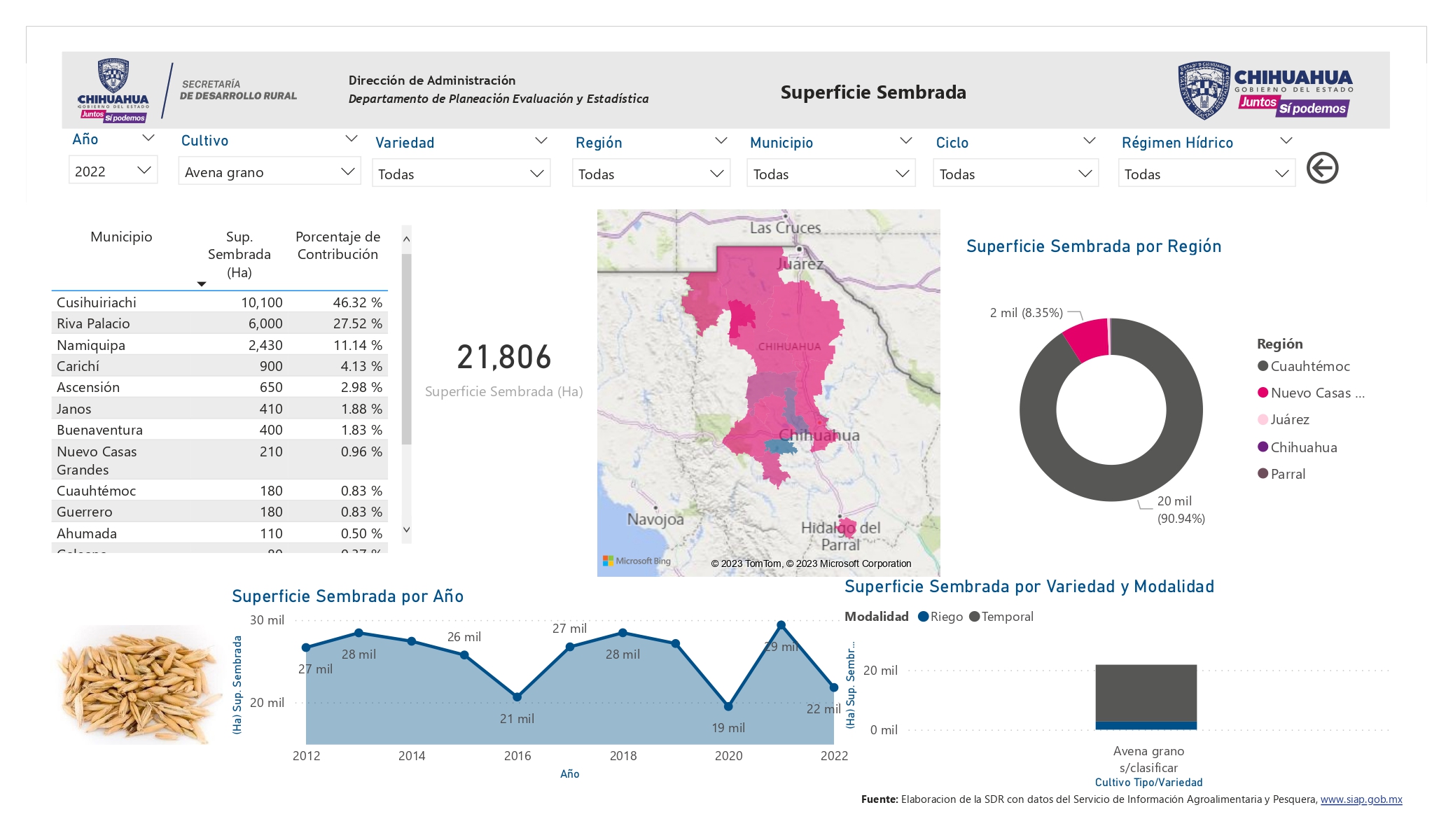Click the table scrollbar up arrow

tap(406, 239)
